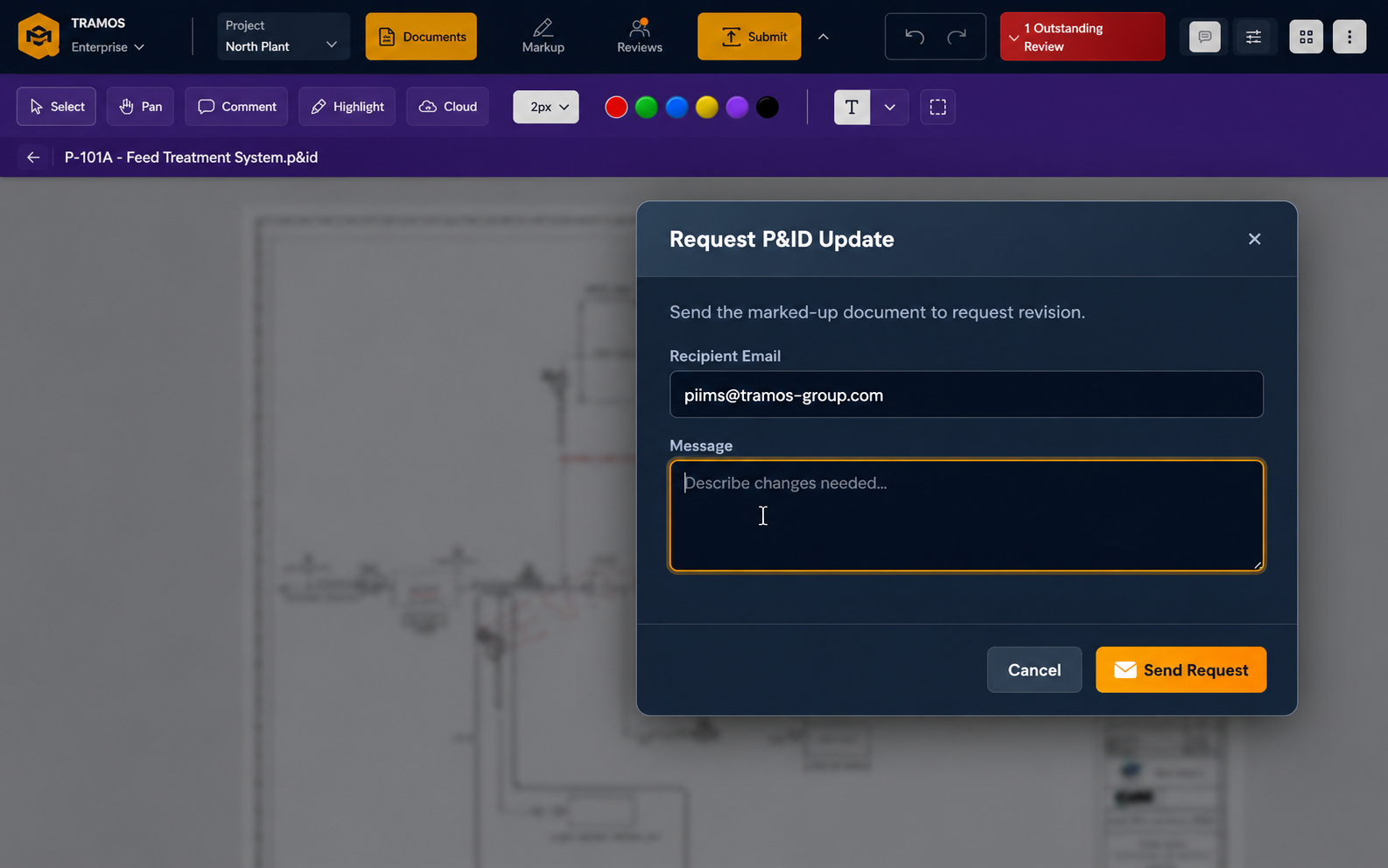Pick the red markup color
Screen dimensions: 1388x868
pos(616,107)
